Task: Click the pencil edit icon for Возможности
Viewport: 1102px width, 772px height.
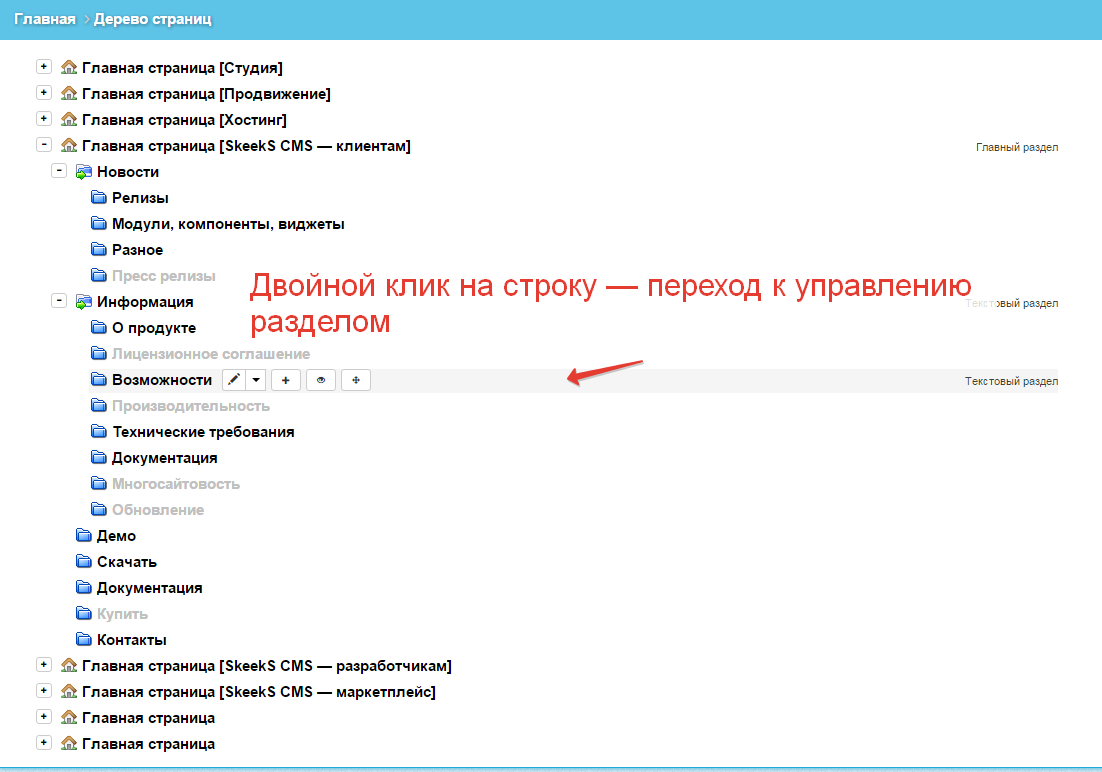Action: point(234,380)
